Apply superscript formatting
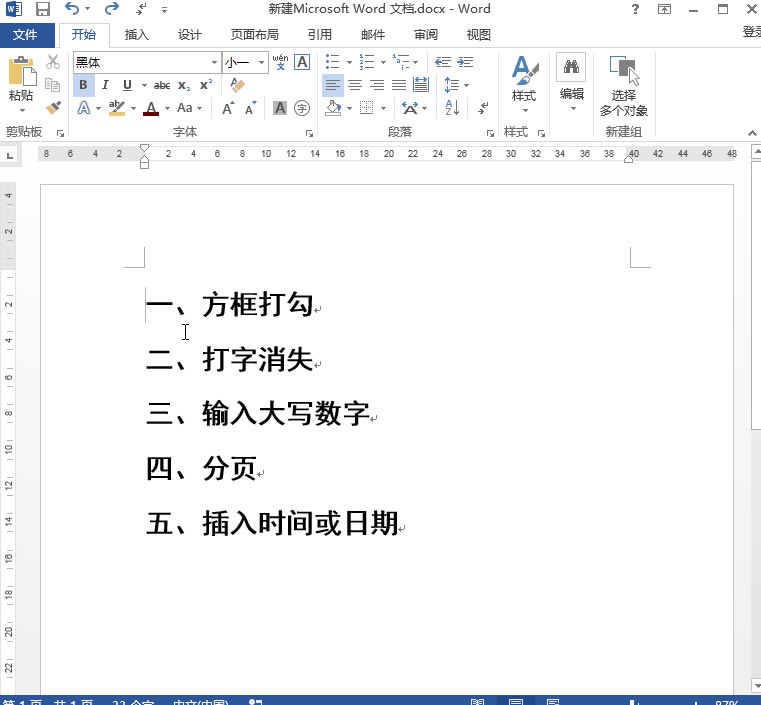Screen dimensions: 761x705 (x=206, y=84)
